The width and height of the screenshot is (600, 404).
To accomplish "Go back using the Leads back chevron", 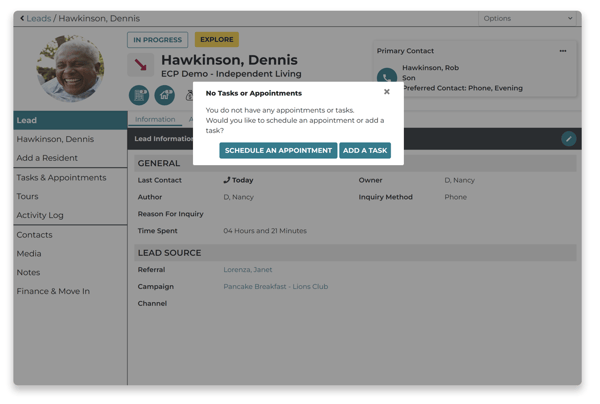I will [x=22, y=18].
